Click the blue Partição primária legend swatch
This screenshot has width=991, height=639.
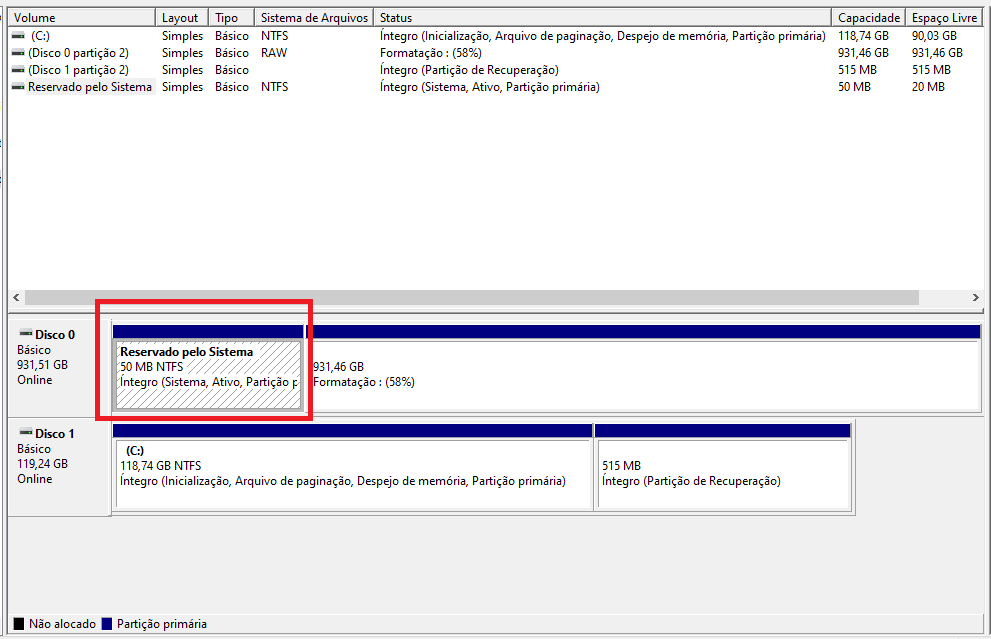tap(107, 624)
